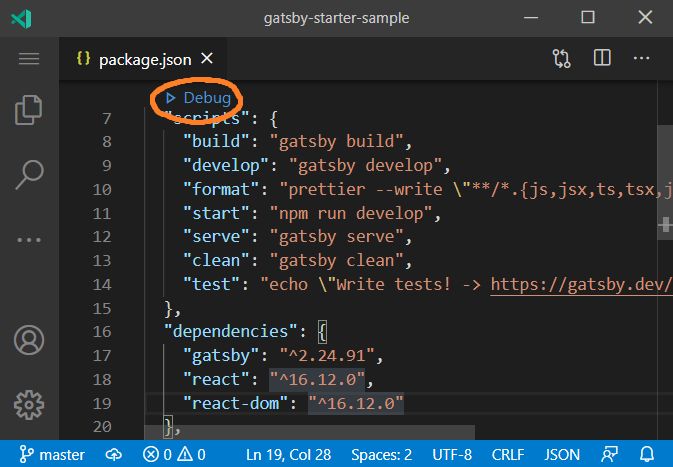
Task: Place cursor on "format" key
Action: click(221, 189)
